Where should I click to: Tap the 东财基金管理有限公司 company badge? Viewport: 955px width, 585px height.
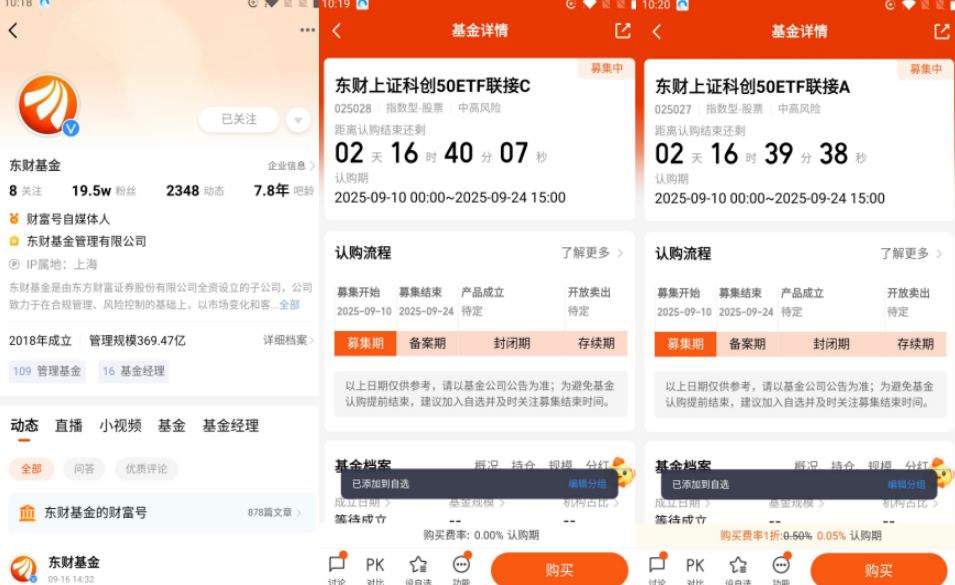[78, 241]
